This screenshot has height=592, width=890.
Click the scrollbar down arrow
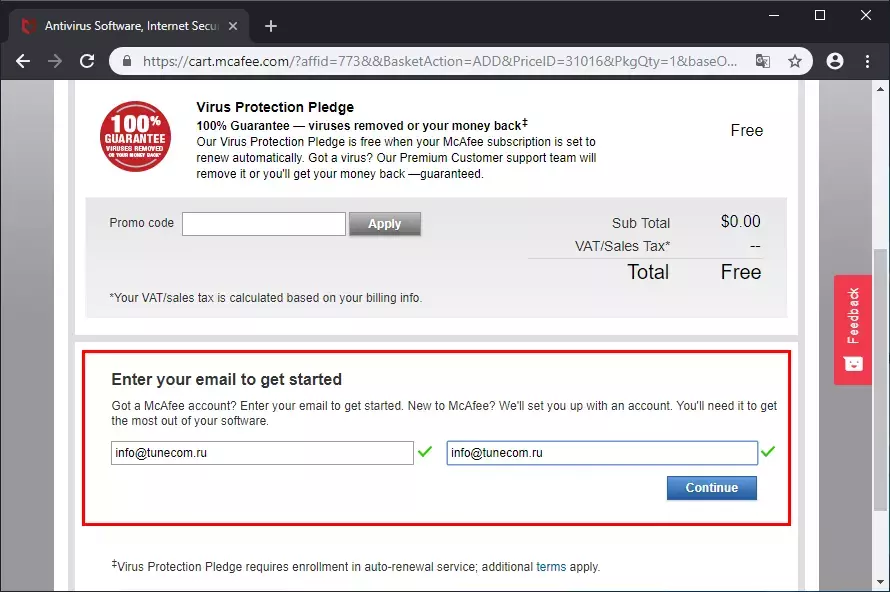point(880,582)
